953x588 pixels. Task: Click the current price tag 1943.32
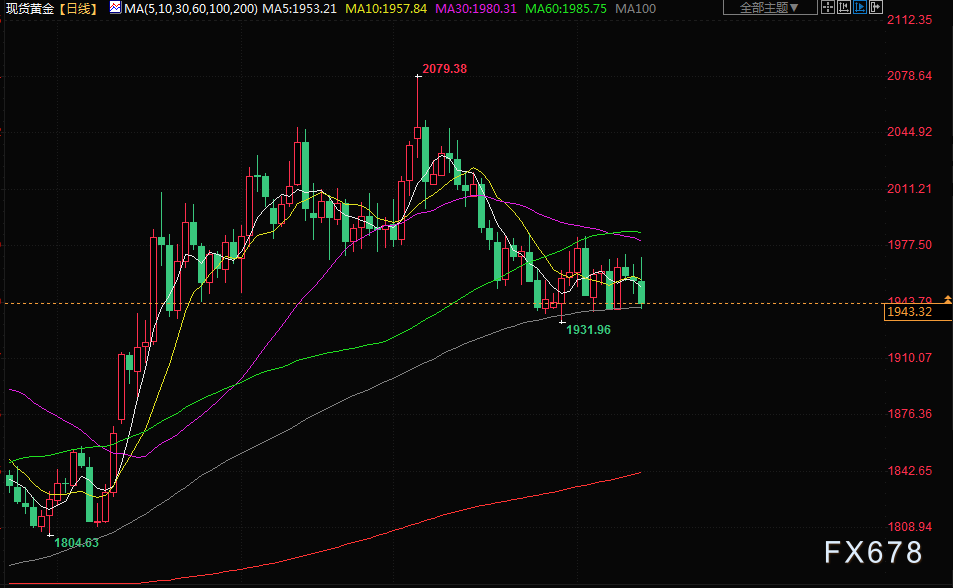[x=909, y=313]
